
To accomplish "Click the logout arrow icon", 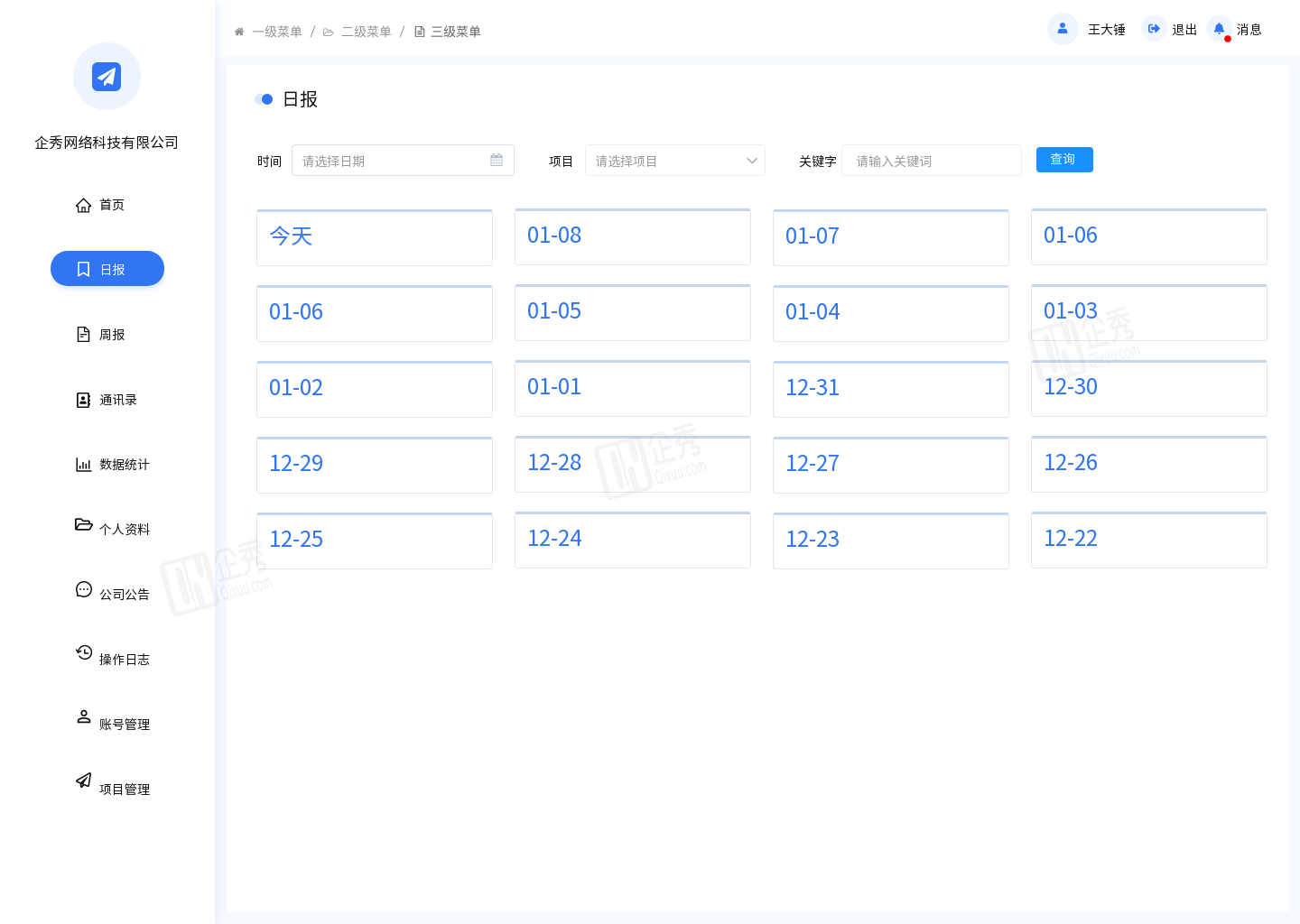I will 1154,29.
